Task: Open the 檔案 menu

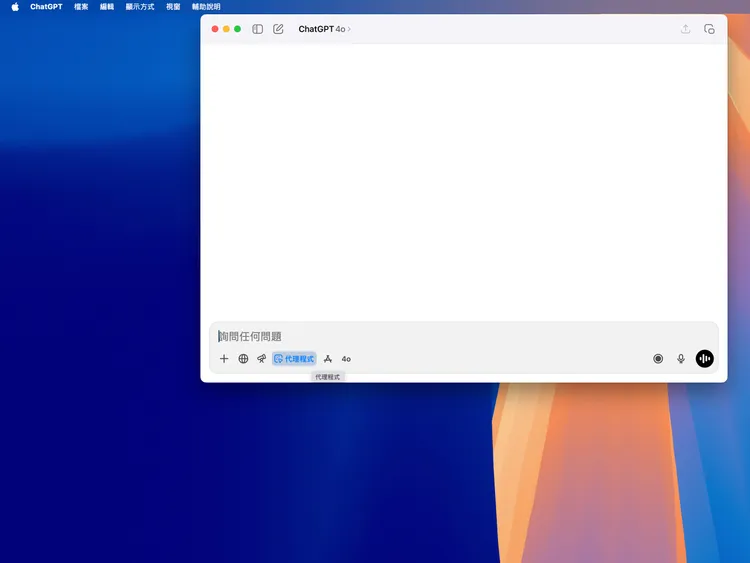Action: point(81,7)
